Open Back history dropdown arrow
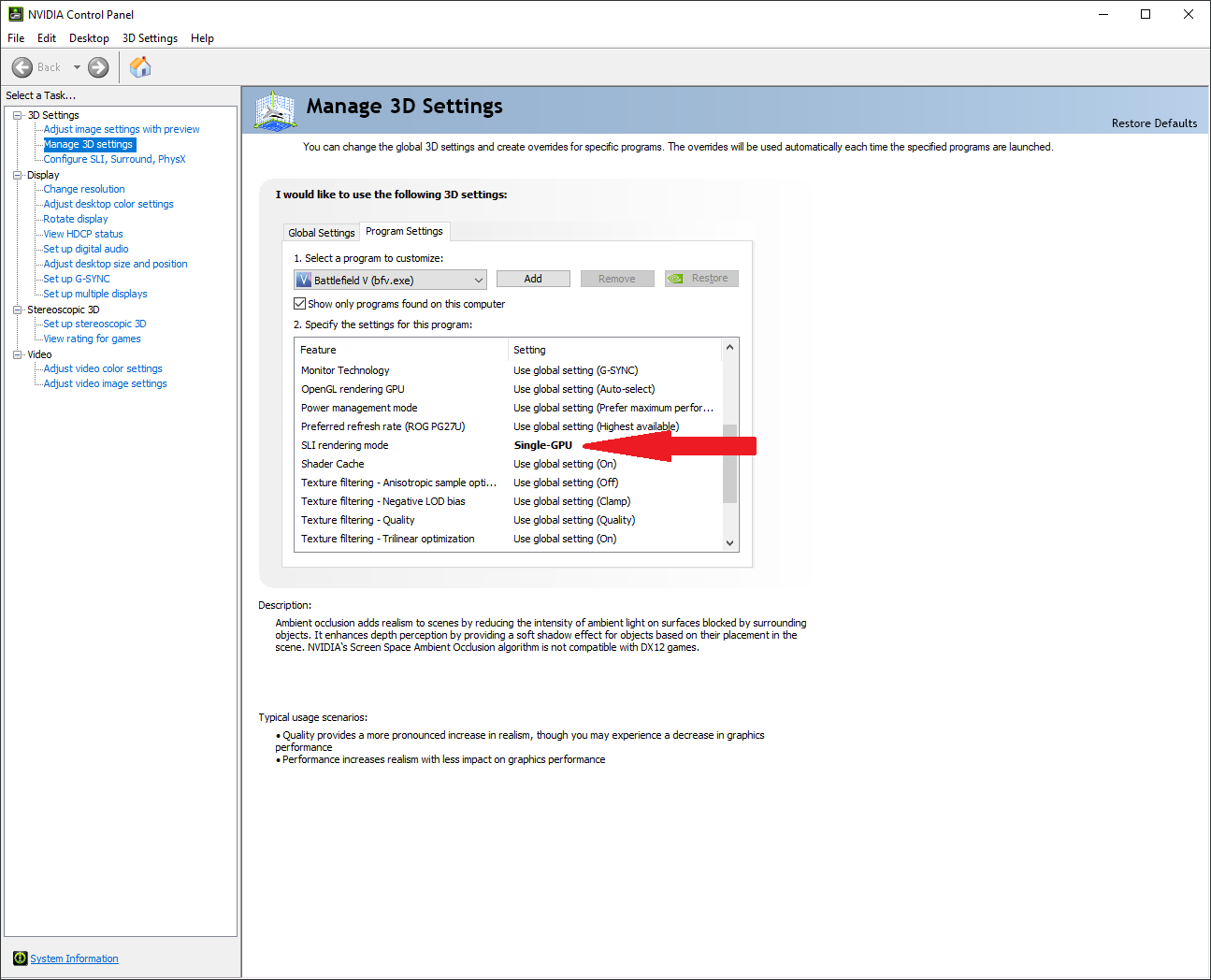Screen dimensions: 1211x980 (x=77, y=67)
